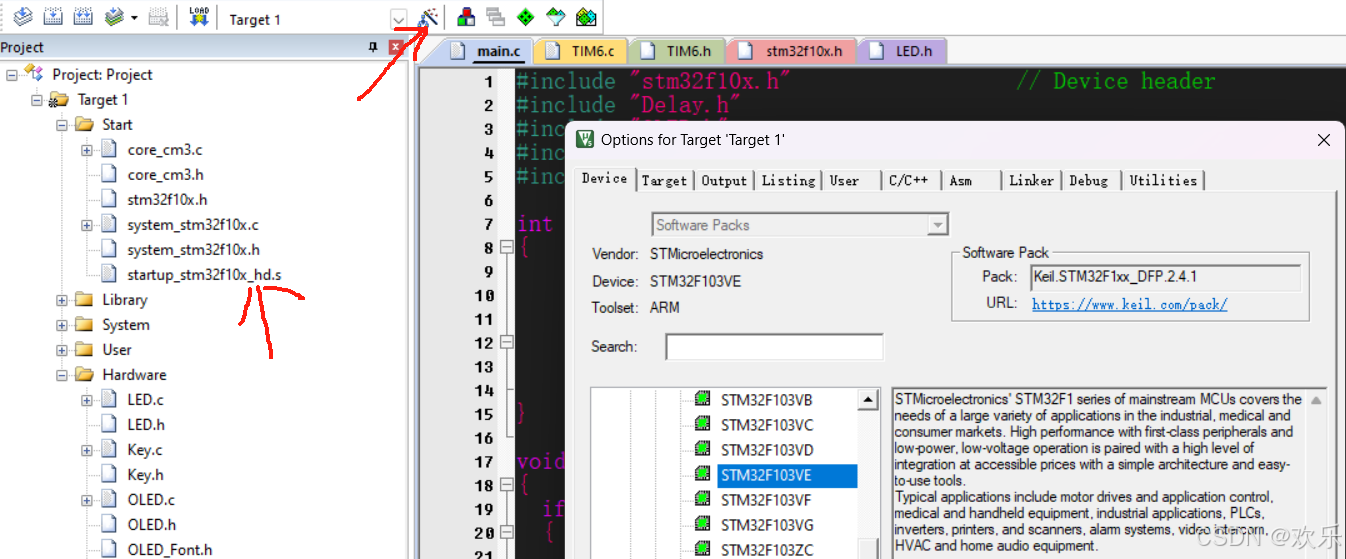Expand the Key.c file node
The image size is (1346, 559).
(87, 449)
